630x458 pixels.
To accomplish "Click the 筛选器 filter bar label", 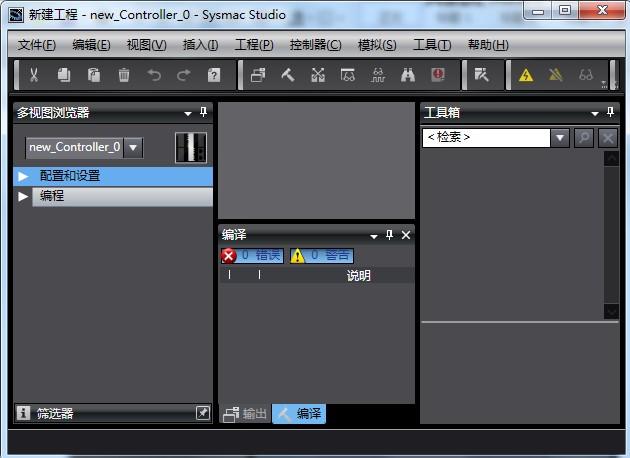I will coord(55,413).
